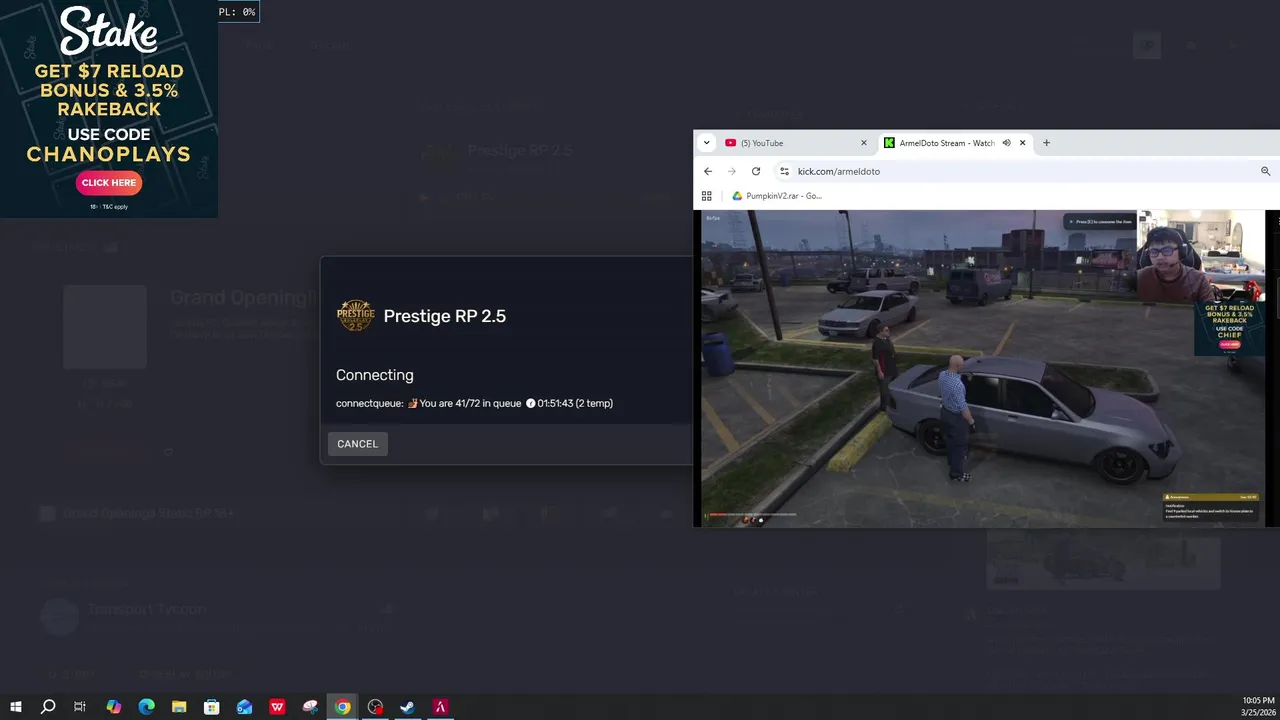Click the 'You are 41/72 in queue' text

[470, 403]
